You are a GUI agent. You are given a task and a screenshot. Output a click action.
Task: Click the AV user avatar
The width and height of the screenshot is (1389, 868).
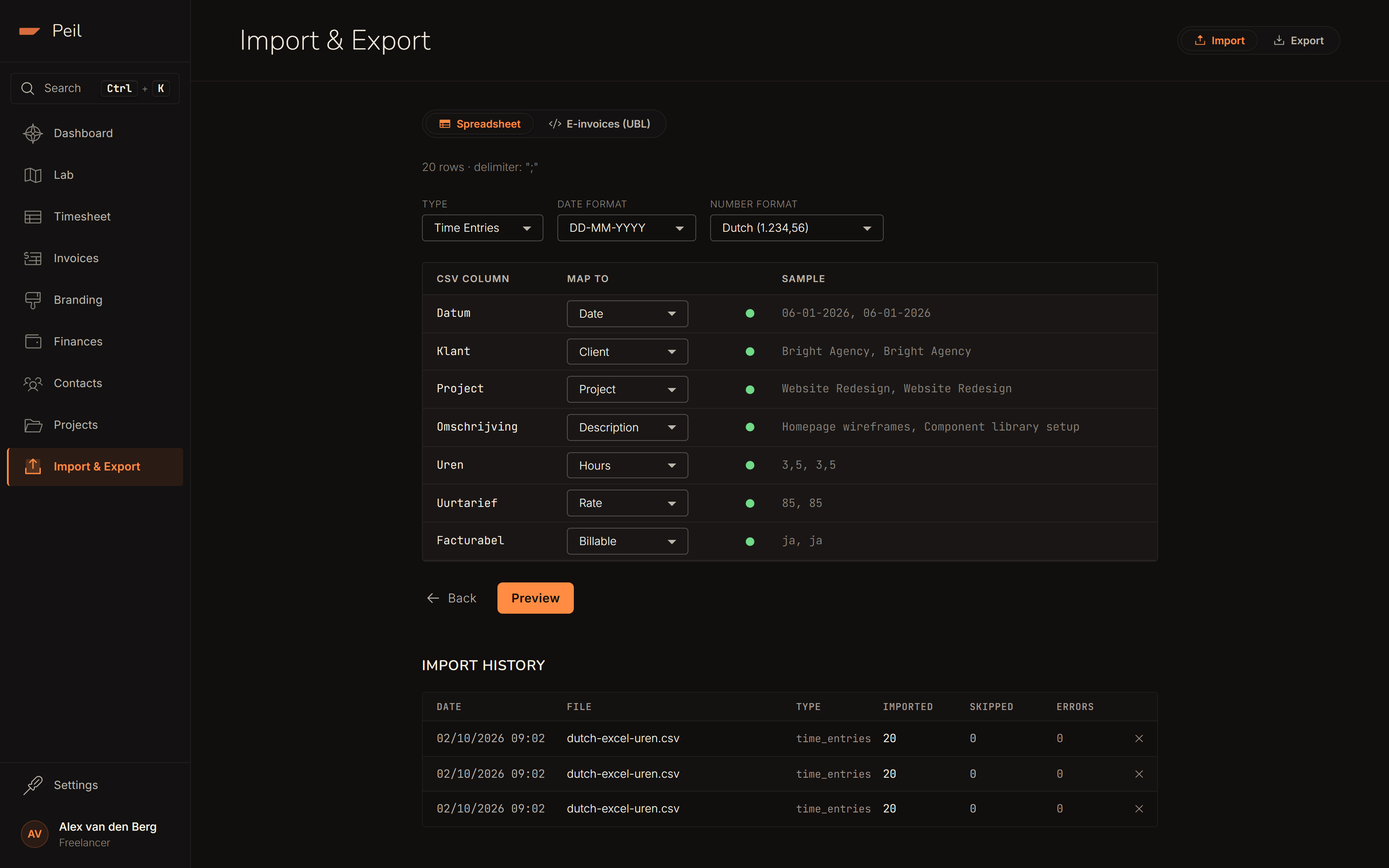[x=34, y=834]
